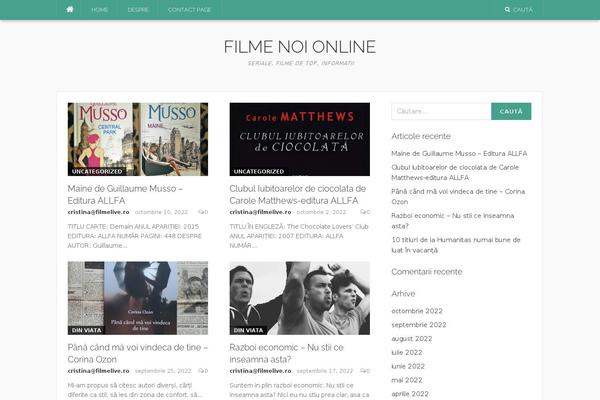Click DIN VIATA label on Corina Ozon image
600x400 pixels.
(86, 330)
